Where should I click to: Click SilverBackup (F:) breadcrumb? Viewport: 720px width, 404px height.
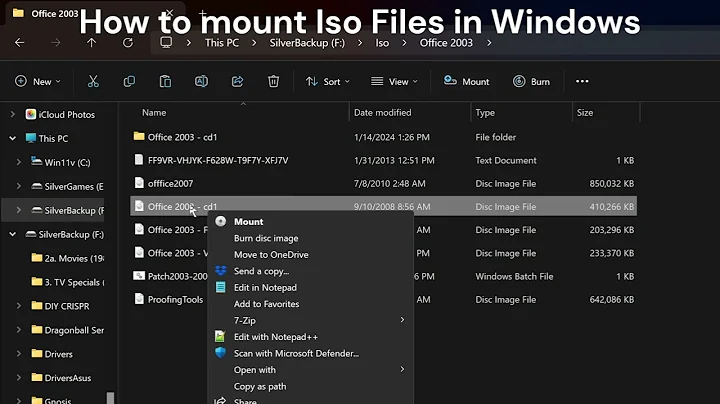(307, 43)
